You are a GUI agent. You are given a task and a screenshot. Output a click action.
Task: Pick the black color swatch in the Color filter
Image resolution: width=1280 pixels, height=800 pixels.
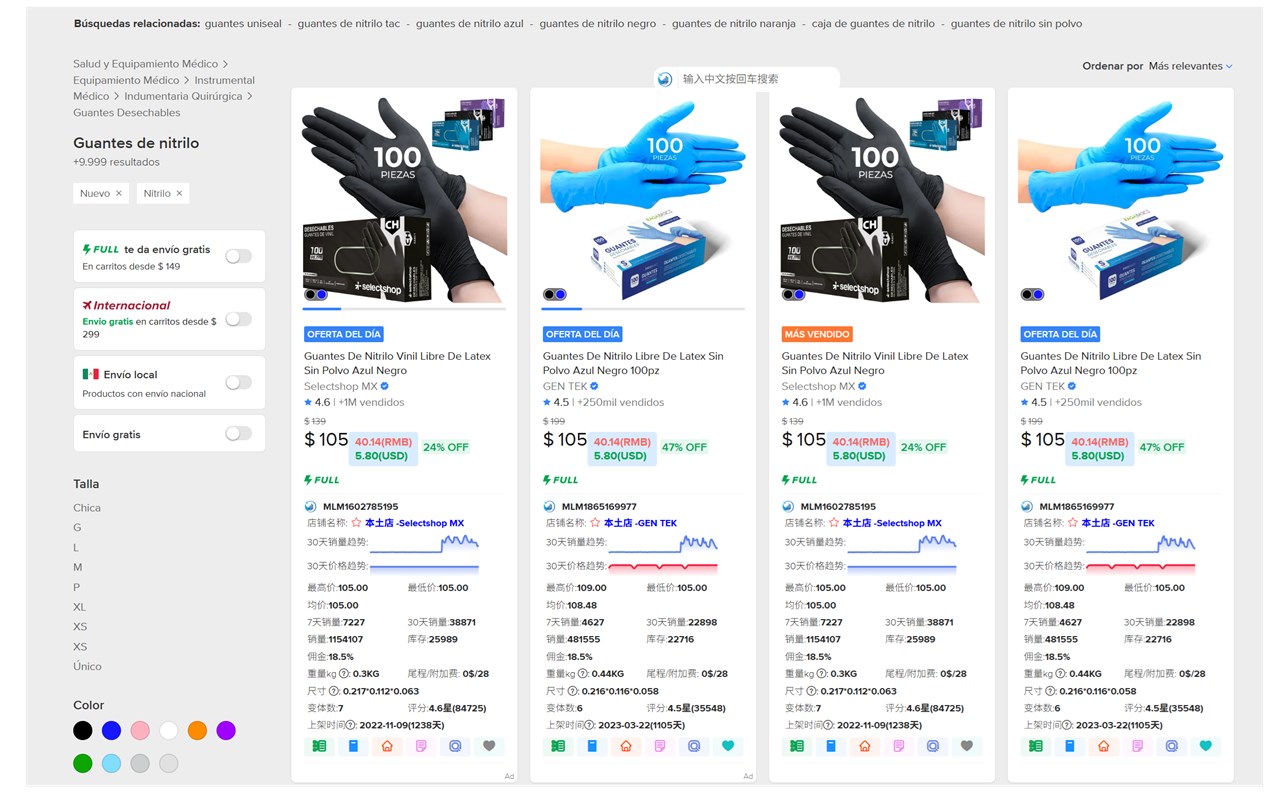tap(83, 731)
